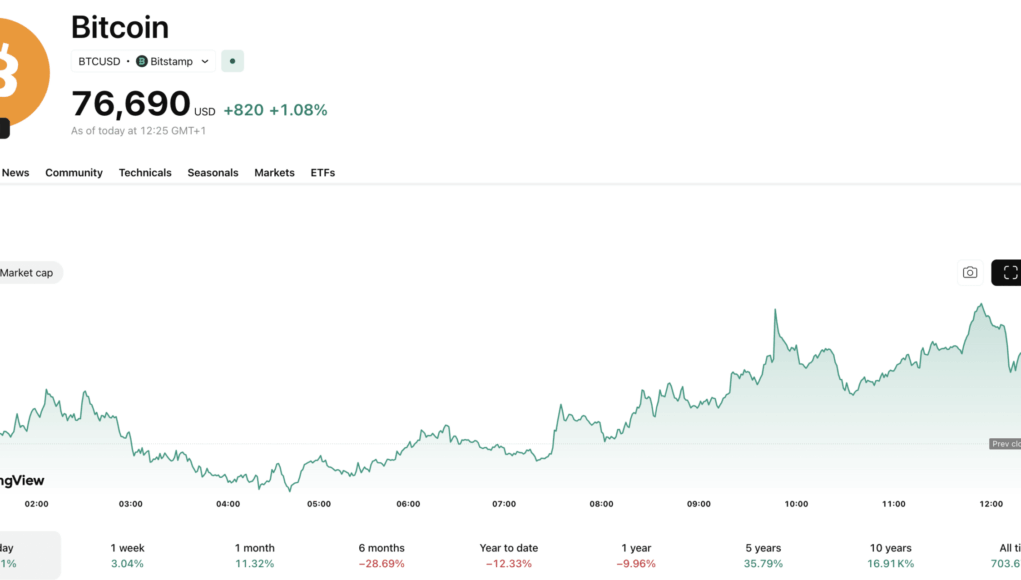
Task: Select the 5 years performance range
Action: [x=762, y=555]
